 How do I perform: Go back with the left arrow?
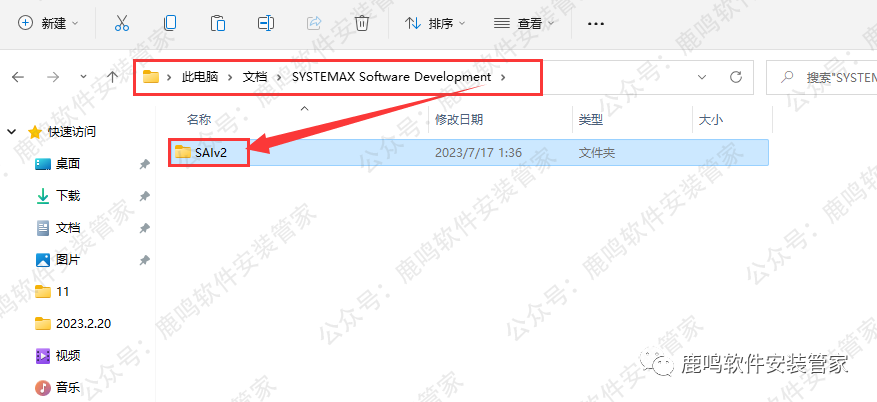[18, 77]
